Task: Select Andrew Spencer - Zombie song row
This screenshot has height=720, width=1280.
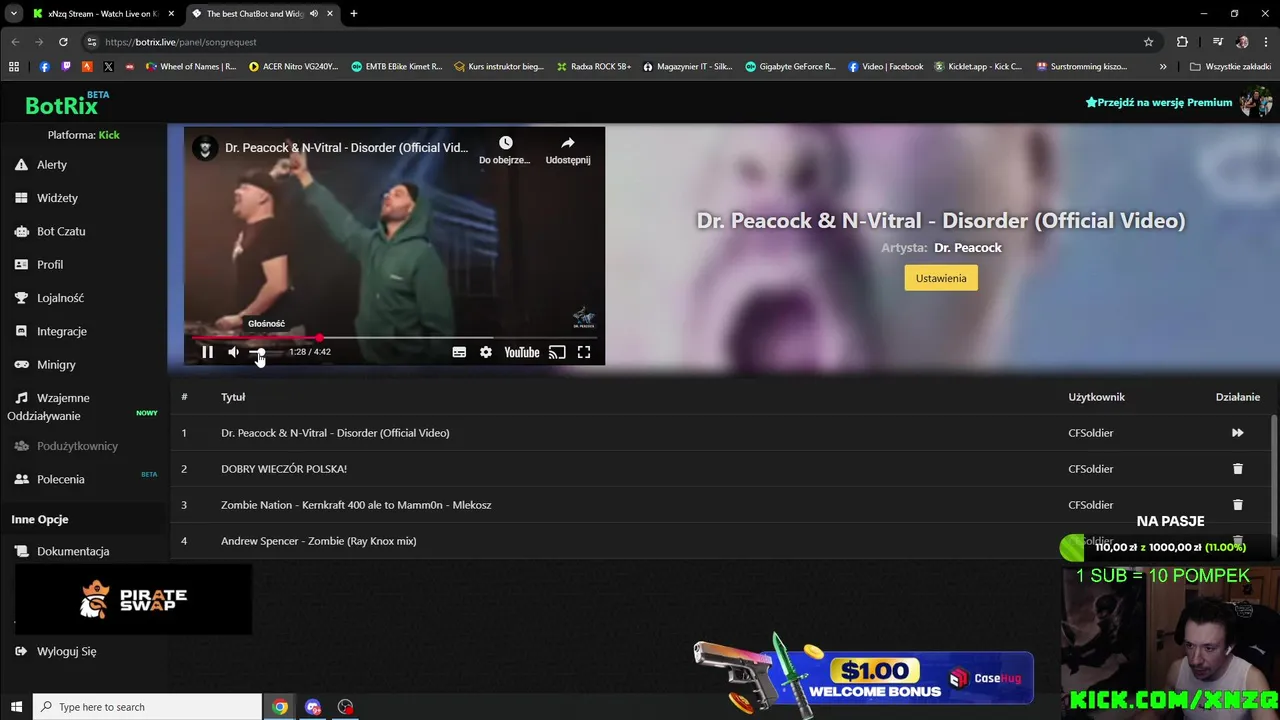Action: 720,541
